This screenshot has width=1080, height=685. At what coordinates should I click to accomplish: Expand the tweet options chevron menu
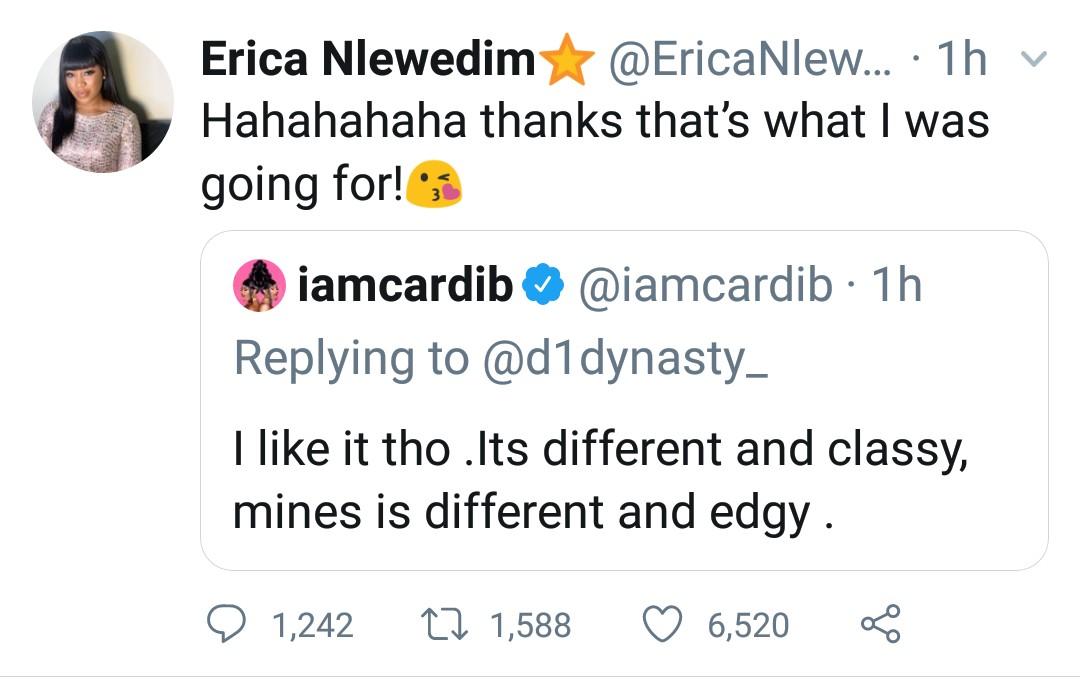pyautogui.click(x=1036, y=63)
